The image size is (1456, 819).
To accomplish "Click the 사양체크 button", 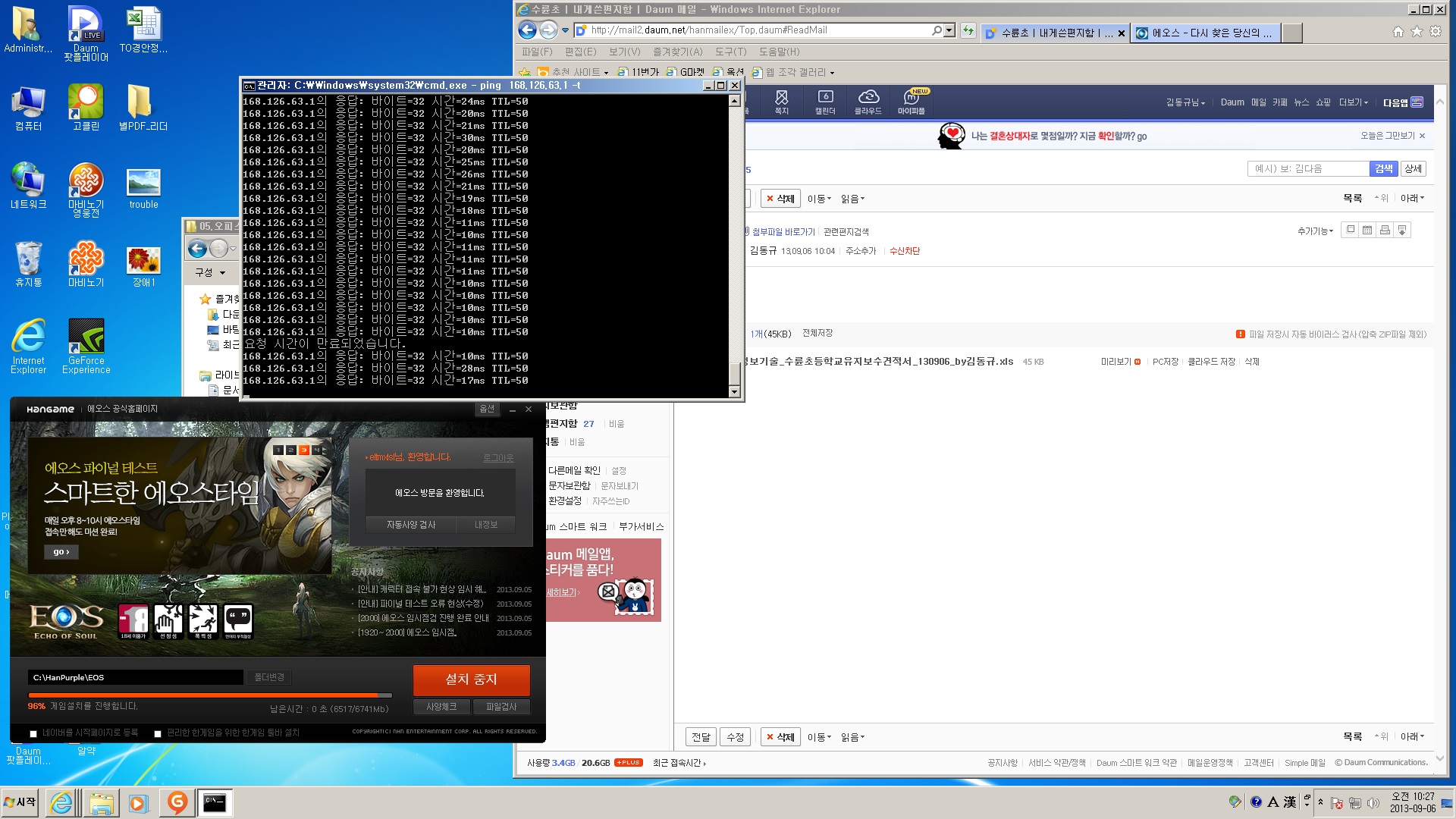I will [x=441, y=707].
